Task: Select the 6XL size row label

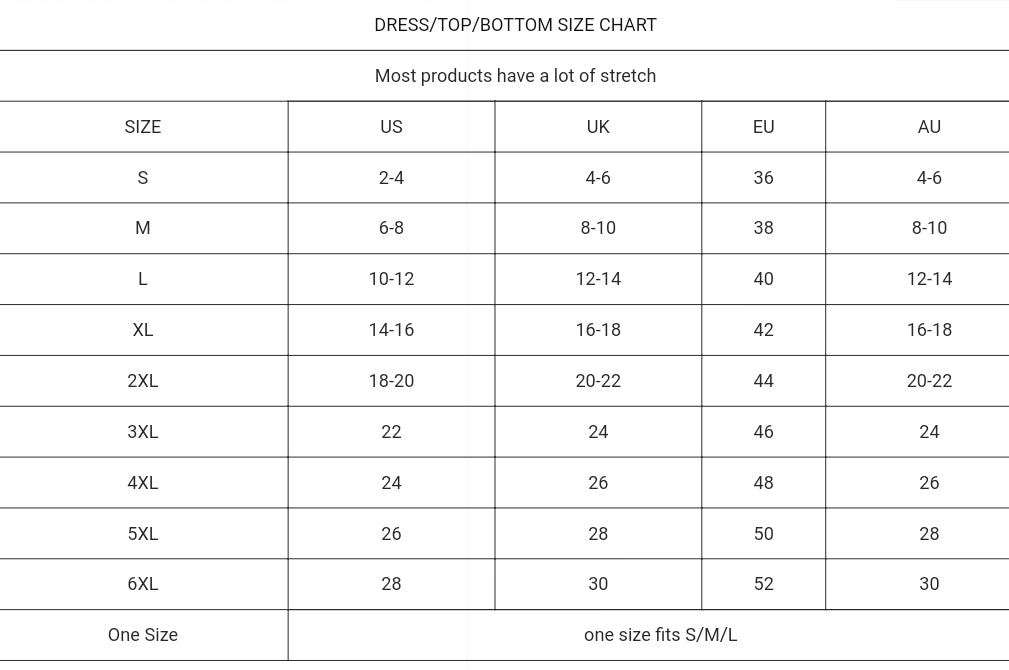Action: pyautogui.click(x=143, y=584)
